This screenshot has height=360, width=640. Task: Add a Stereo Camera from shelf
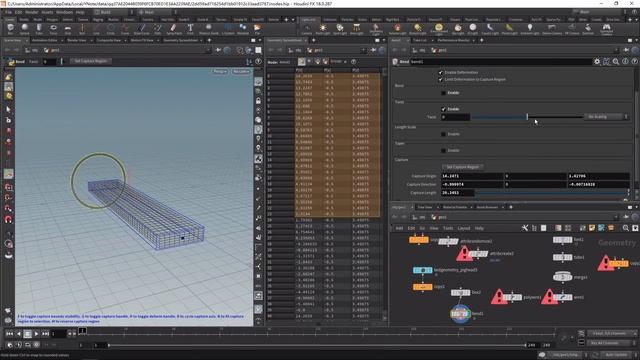(552, 29)
